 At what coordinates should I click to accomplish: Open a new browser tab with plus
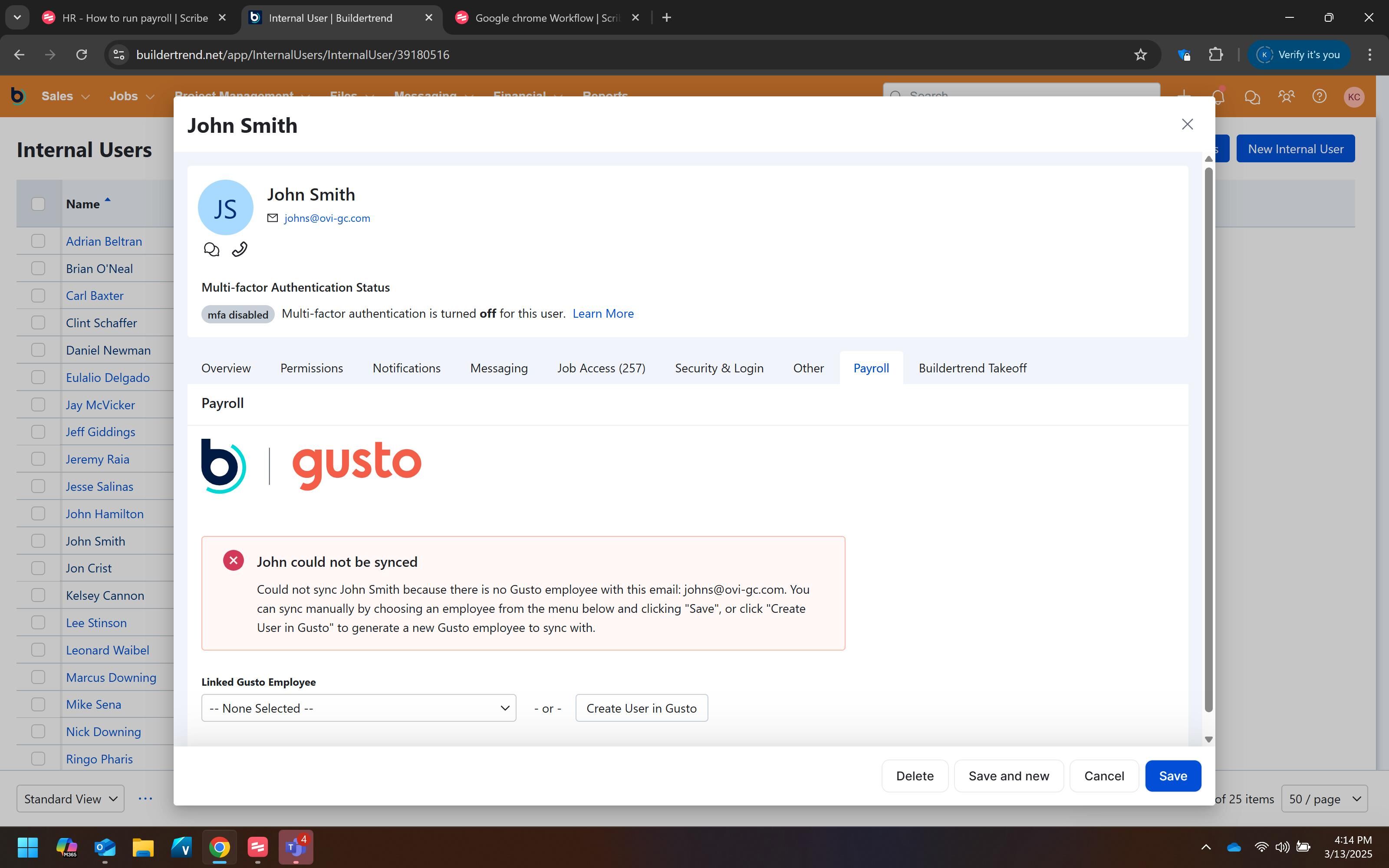[666, 18]
